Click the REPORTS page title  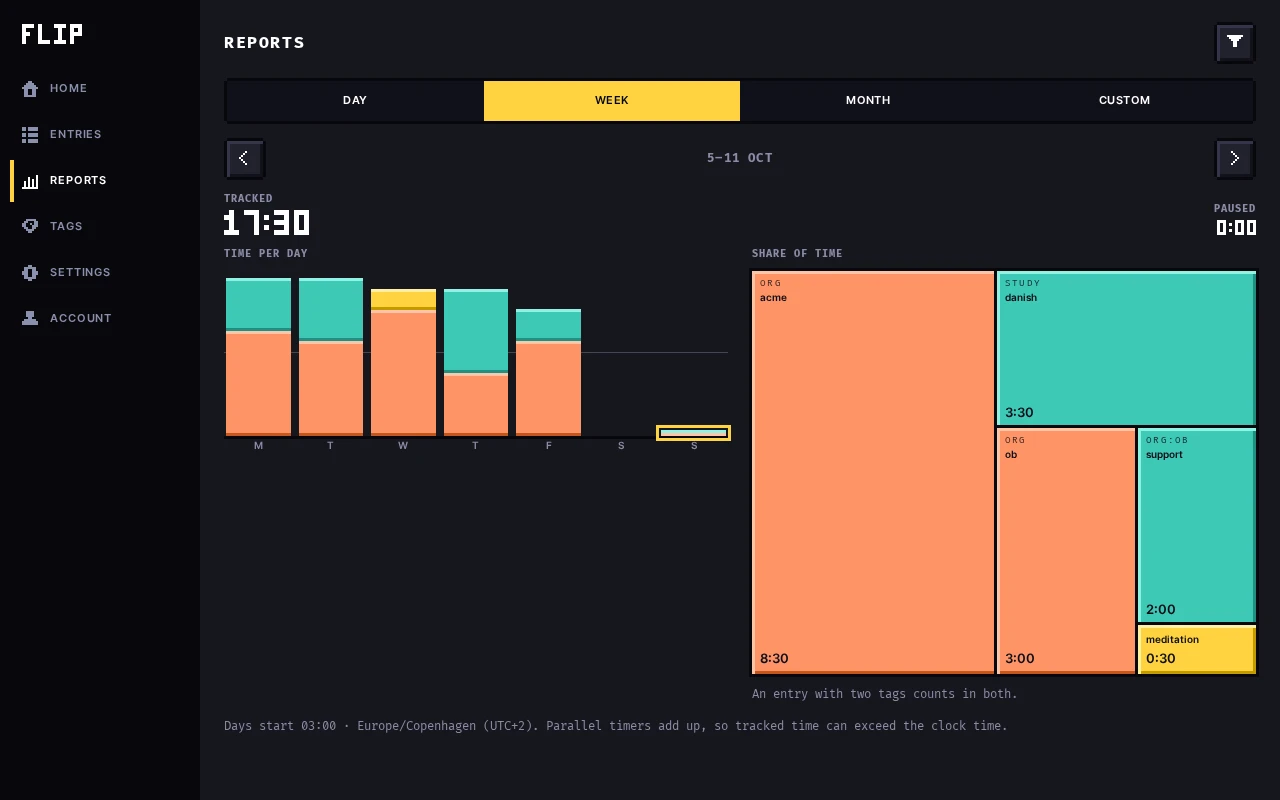tap(264, 42)
